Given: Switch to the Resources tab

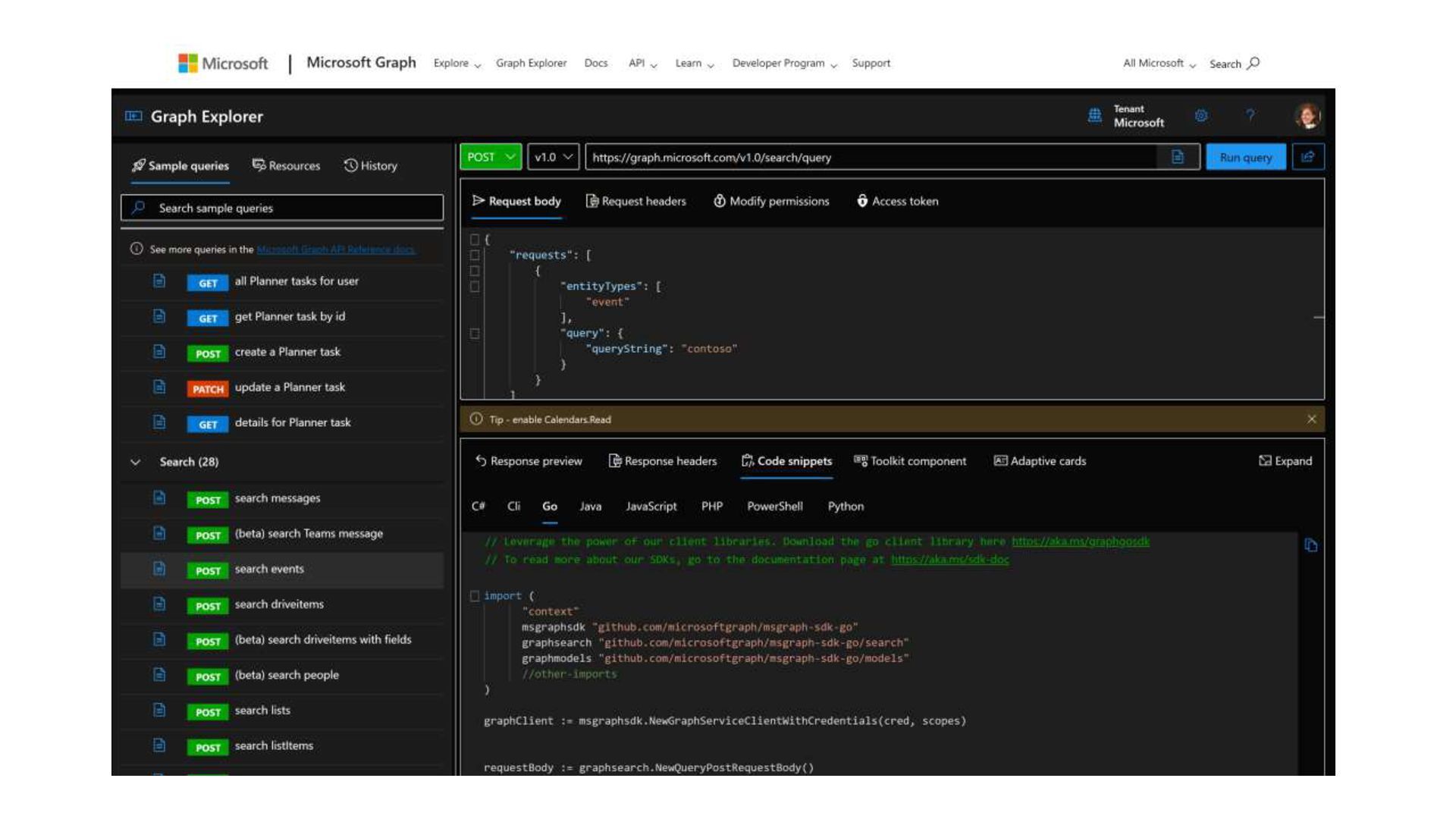Looking at the screenshot, I should coord(286,165).
